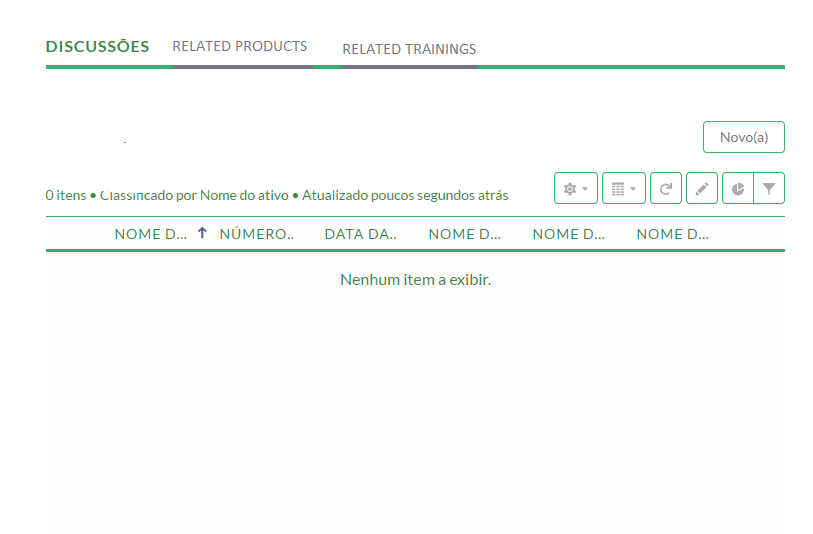The image size is (813, 534).
Task: Show the charts panel via pie icon
Action: [x=738, y=189]
